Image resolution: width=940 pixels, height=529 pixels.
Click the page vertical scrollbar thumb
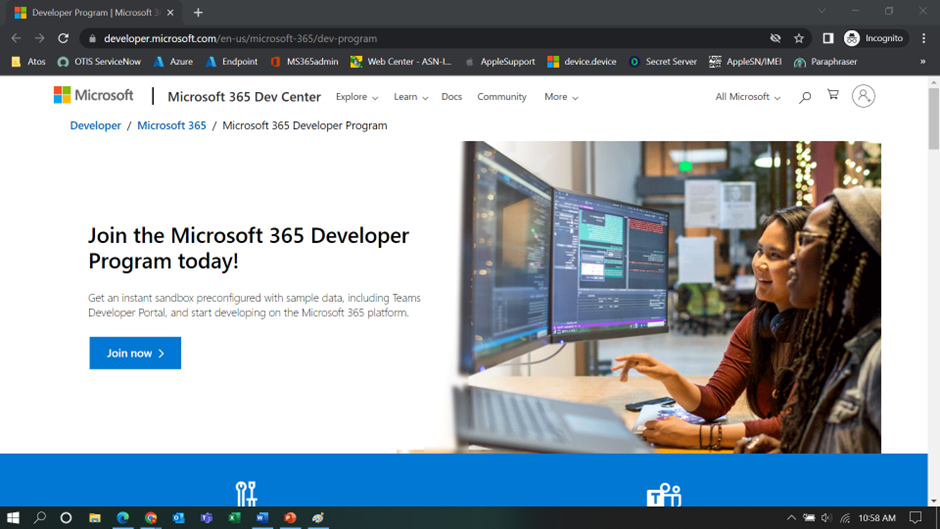[933, 118]
